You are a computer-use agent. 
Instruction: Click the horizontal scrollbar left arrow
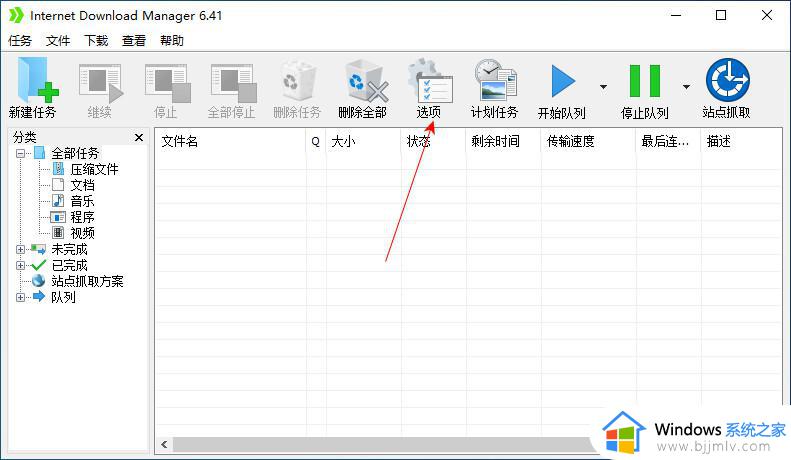click(164, 444)
